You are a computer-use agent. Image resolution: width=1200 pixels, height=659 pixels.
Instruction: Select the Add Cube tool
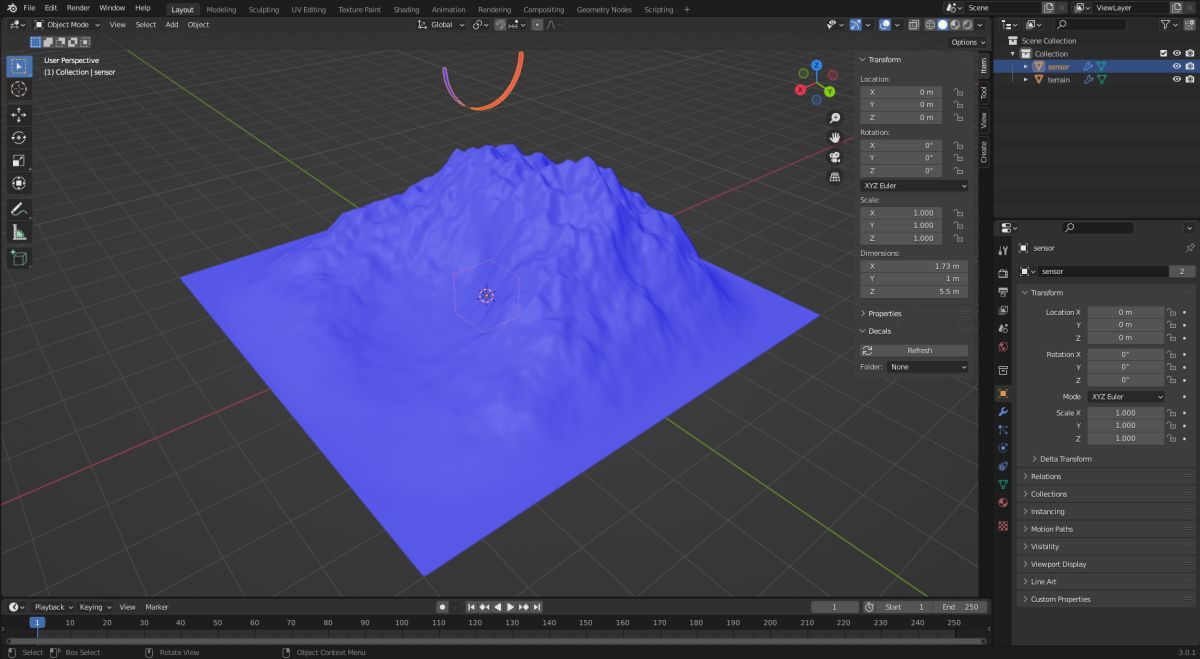(x=19, y=257)
